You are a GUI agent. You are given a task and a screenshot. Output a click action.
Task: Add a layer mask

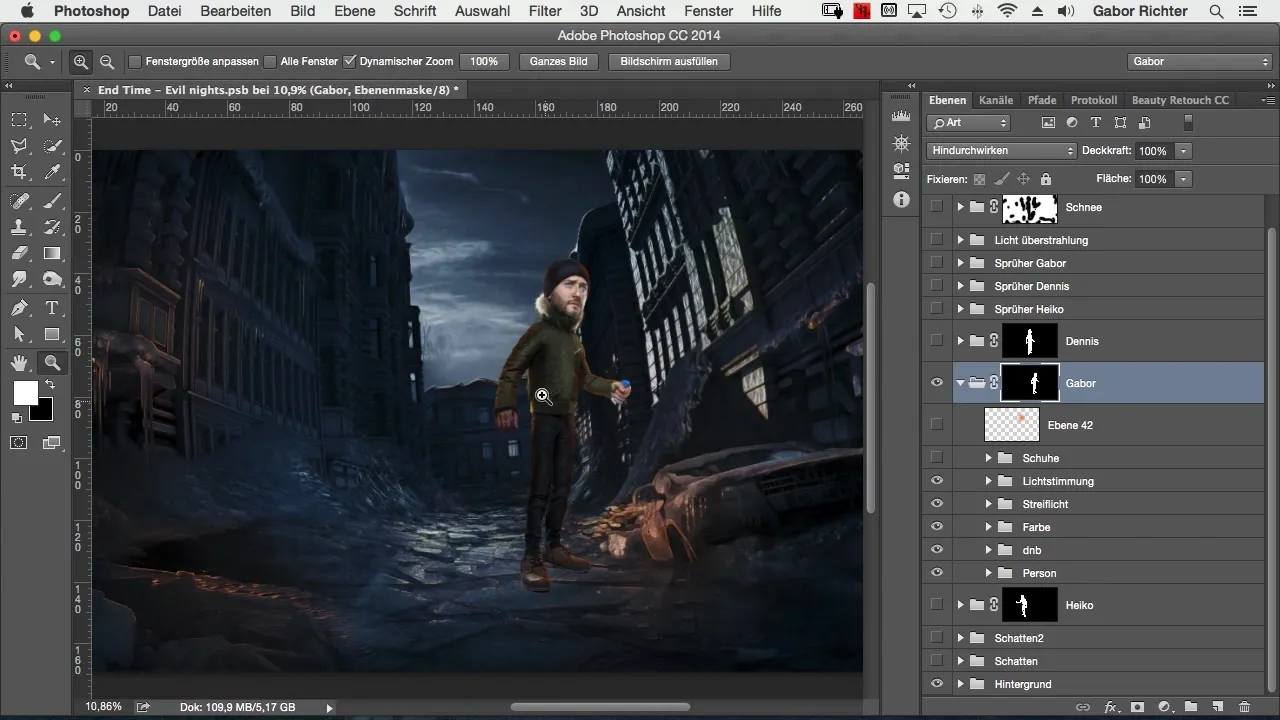[1137, 706]
